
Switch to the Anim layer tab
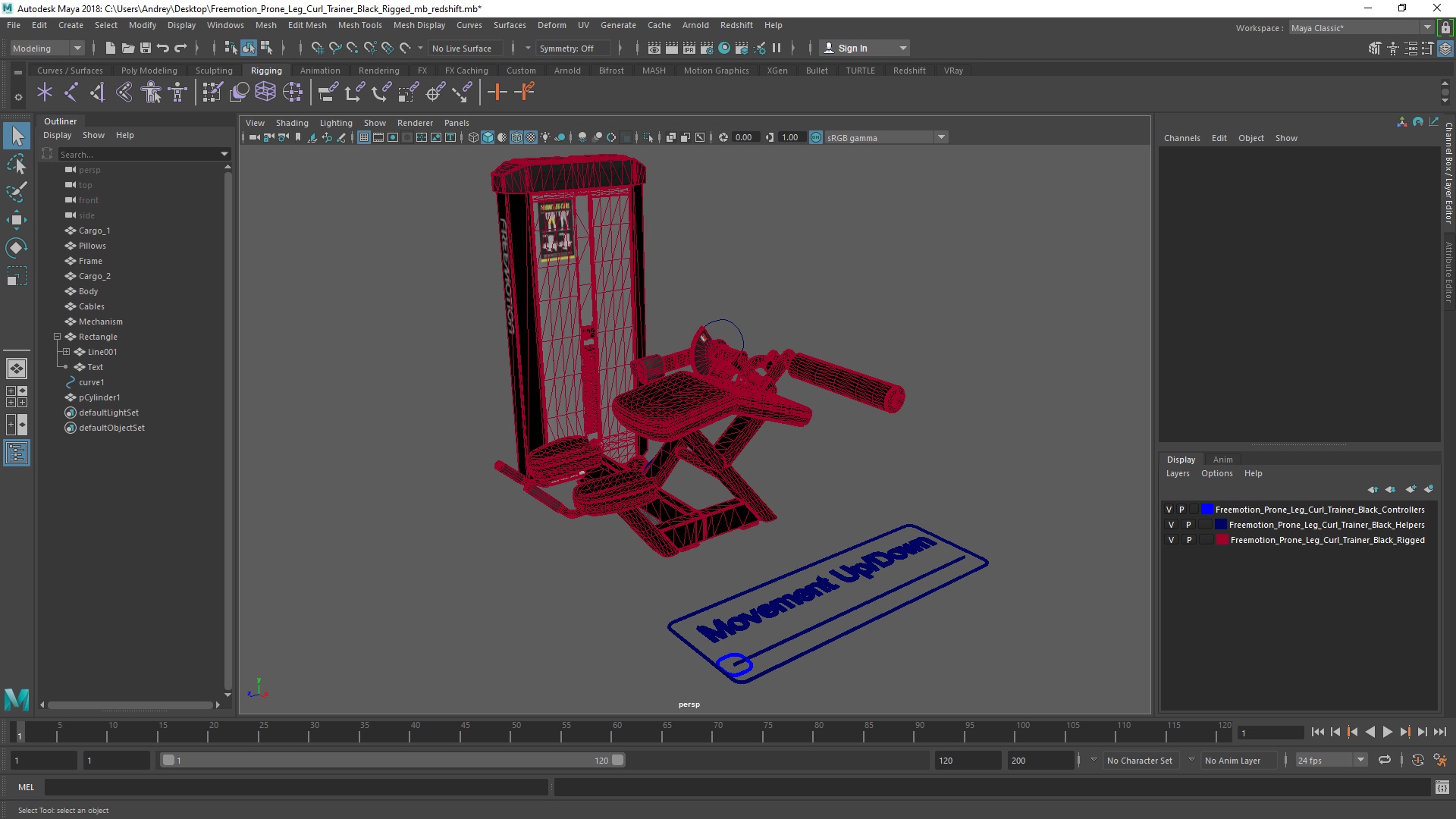(1222, 460)
